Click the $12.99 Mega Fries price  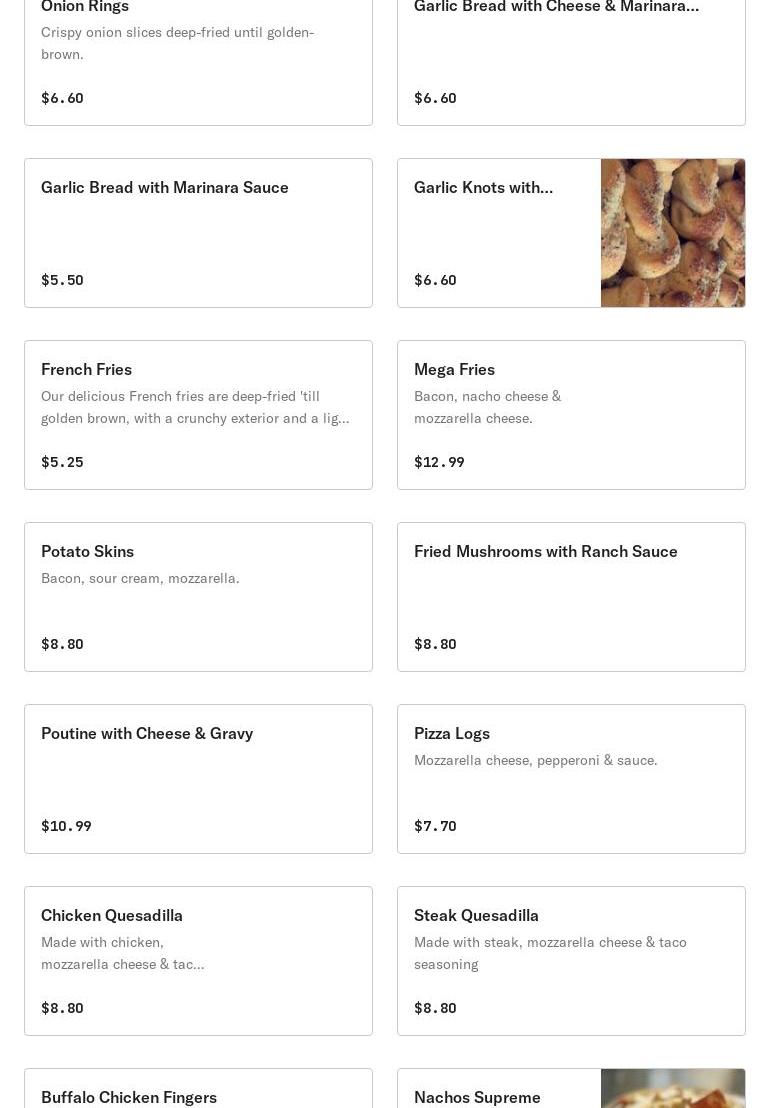tap(439, 462)
